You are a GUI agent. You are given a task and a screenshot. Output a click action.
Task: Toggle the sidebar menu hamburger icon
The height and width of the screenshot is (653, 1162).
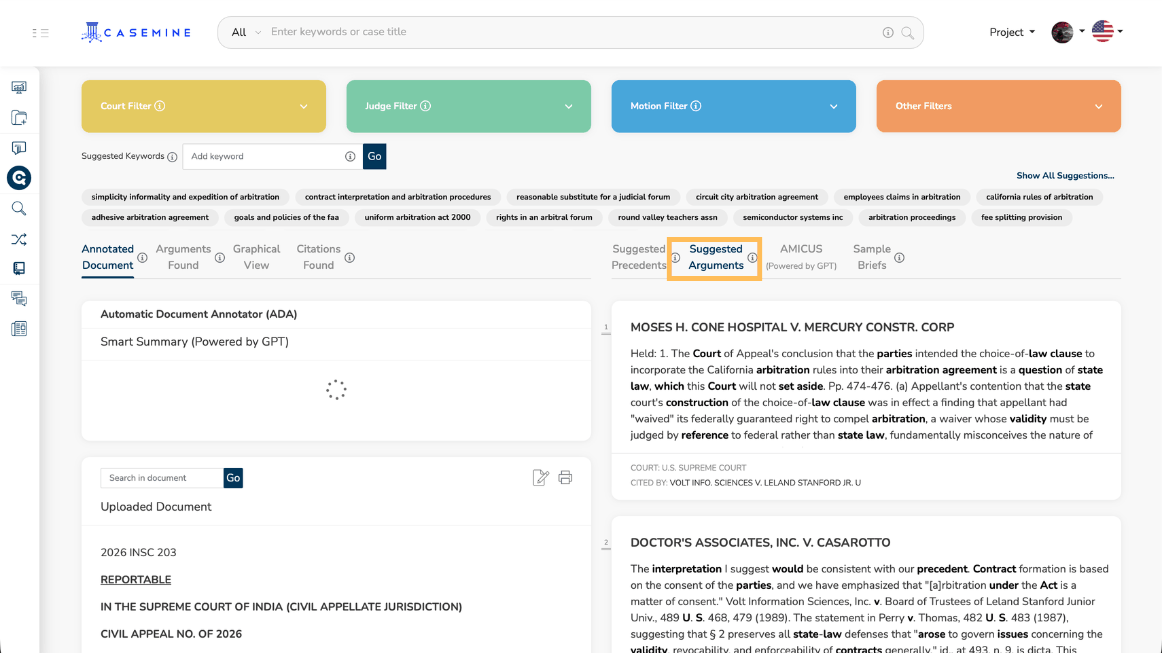(x=41, y=33)
